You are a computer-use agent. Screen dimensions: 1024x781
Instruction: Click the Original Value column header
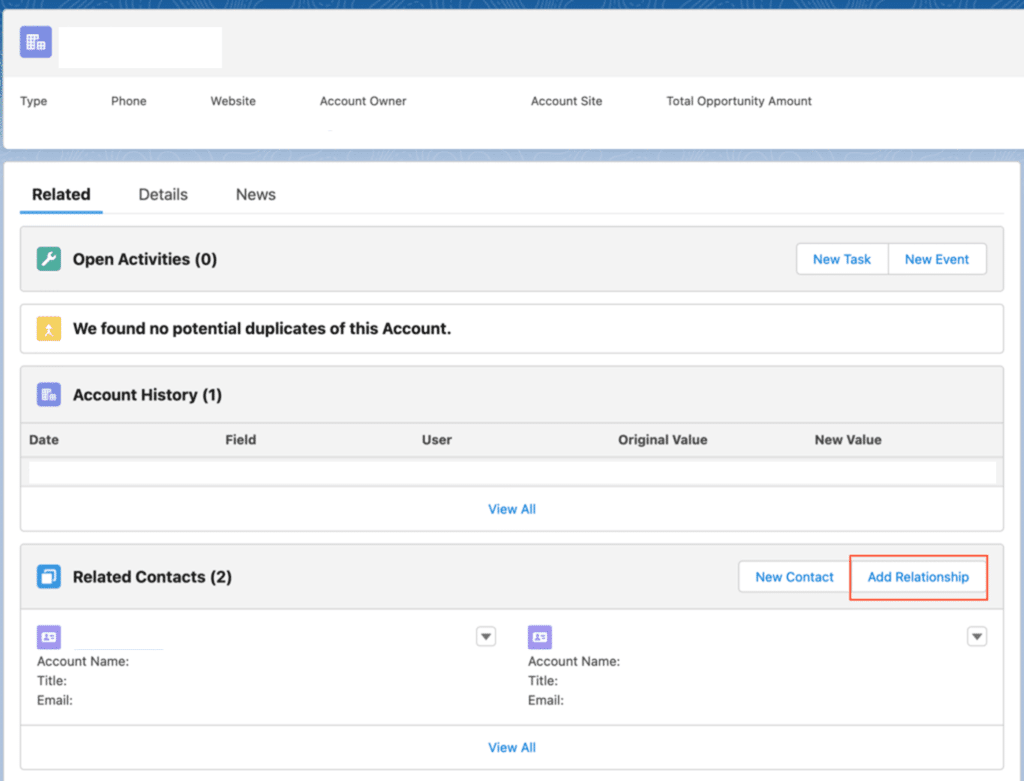tap(663, 440)
